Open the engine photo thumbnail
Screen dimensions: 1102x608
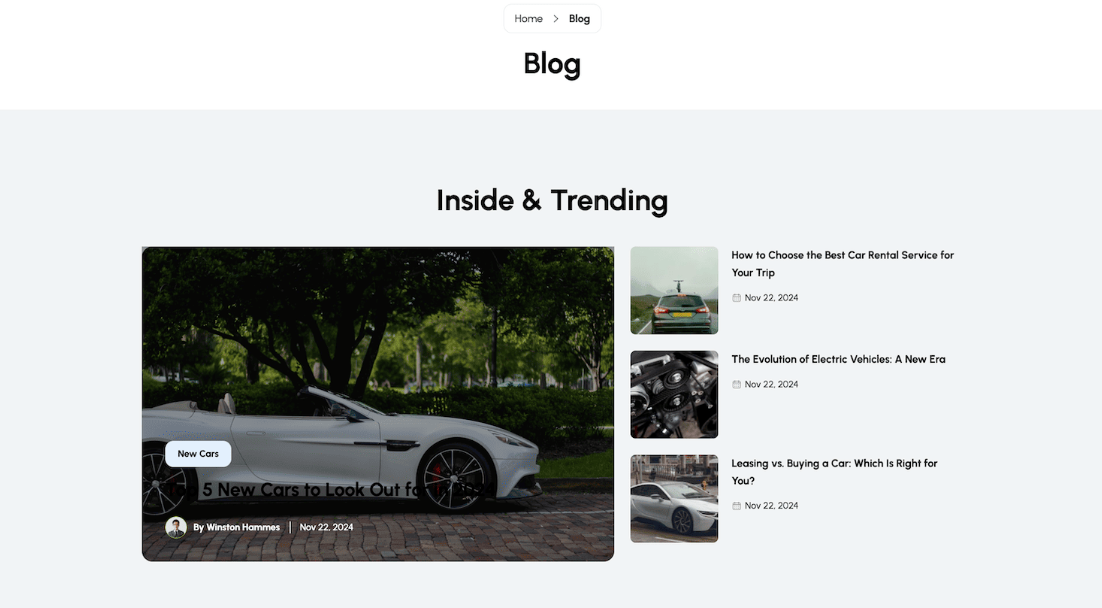click(x=674, y=394)
